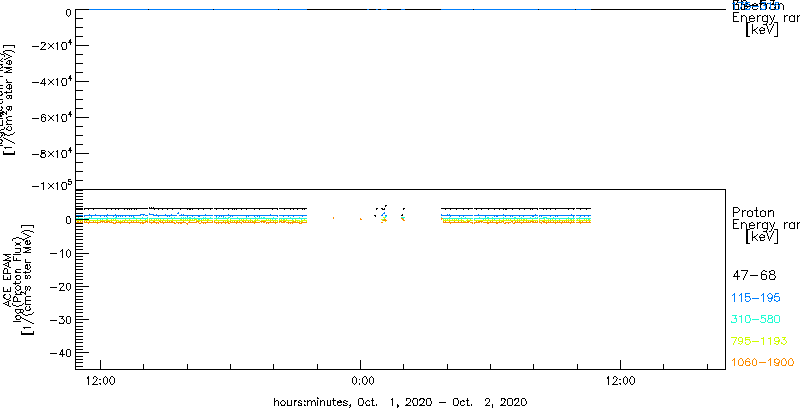Click the yellow 795-1193 legend label
The width and height of the screenshot is (800, 410).
[760, 341]
